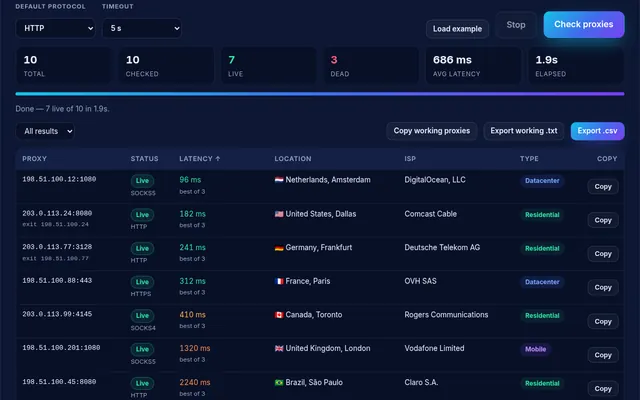Screen dimensions: 640x400
Task: Click the 1320 ms latency value
Action: click(x=195, y=349)
